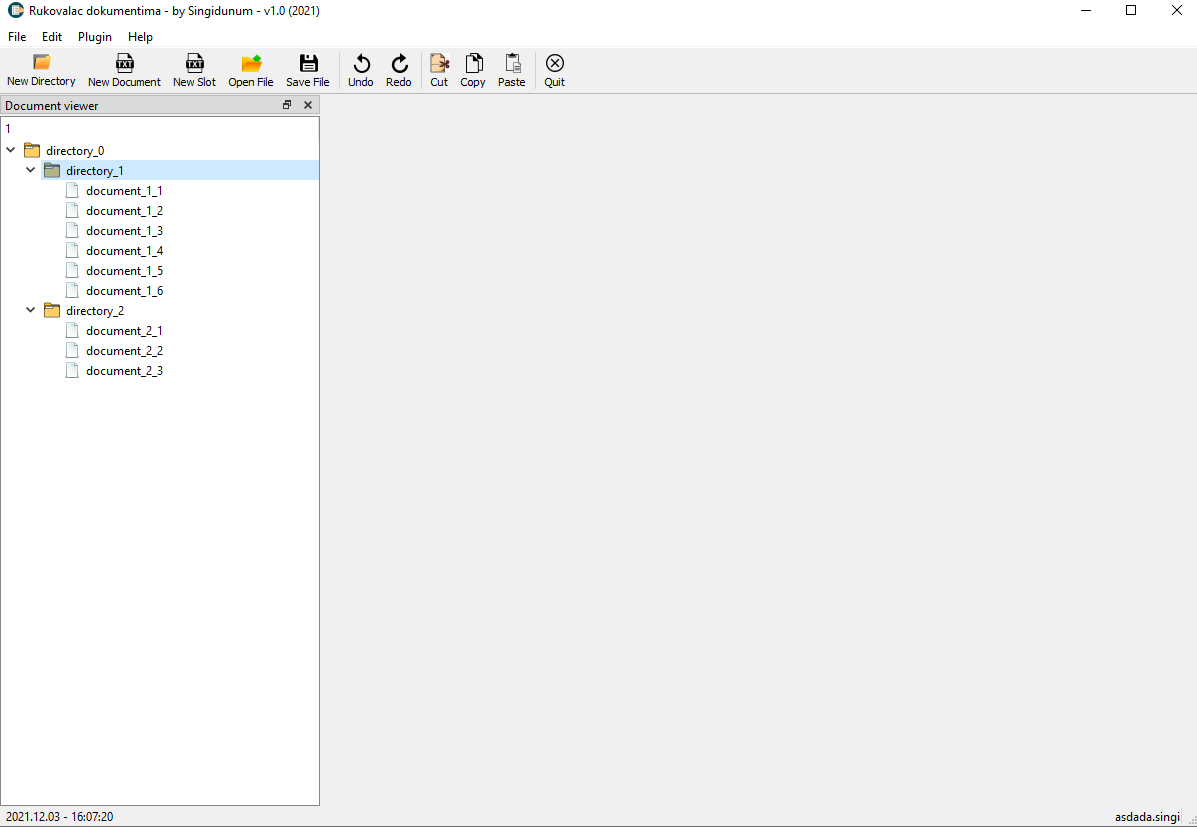The image size is (1197, 827).
Task: Click the New Directory toolbar icon
Action: click(41, 63)
